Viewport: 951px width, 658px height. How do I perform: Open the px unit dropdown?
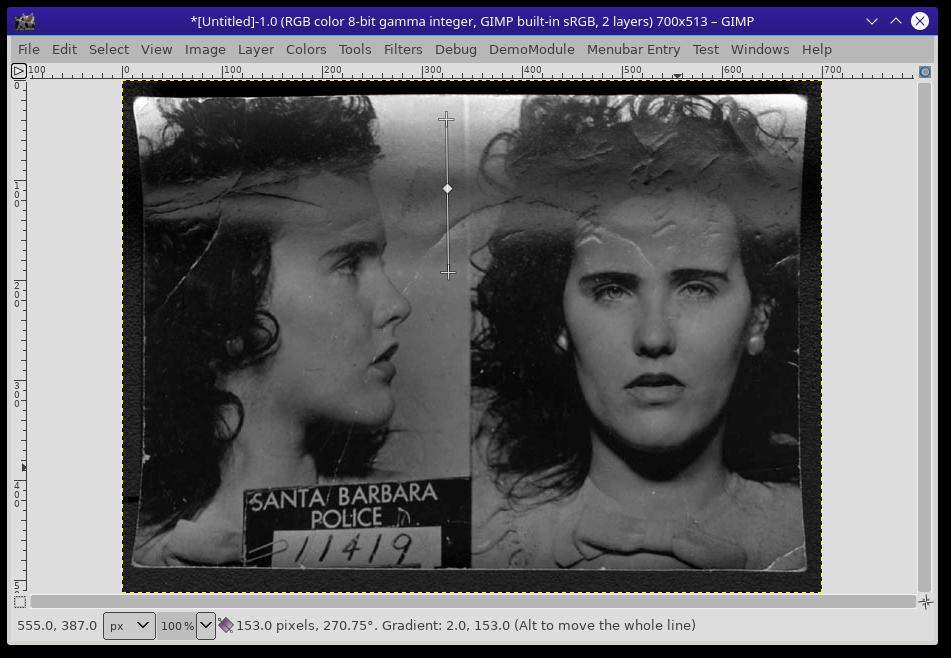(129, 625)
